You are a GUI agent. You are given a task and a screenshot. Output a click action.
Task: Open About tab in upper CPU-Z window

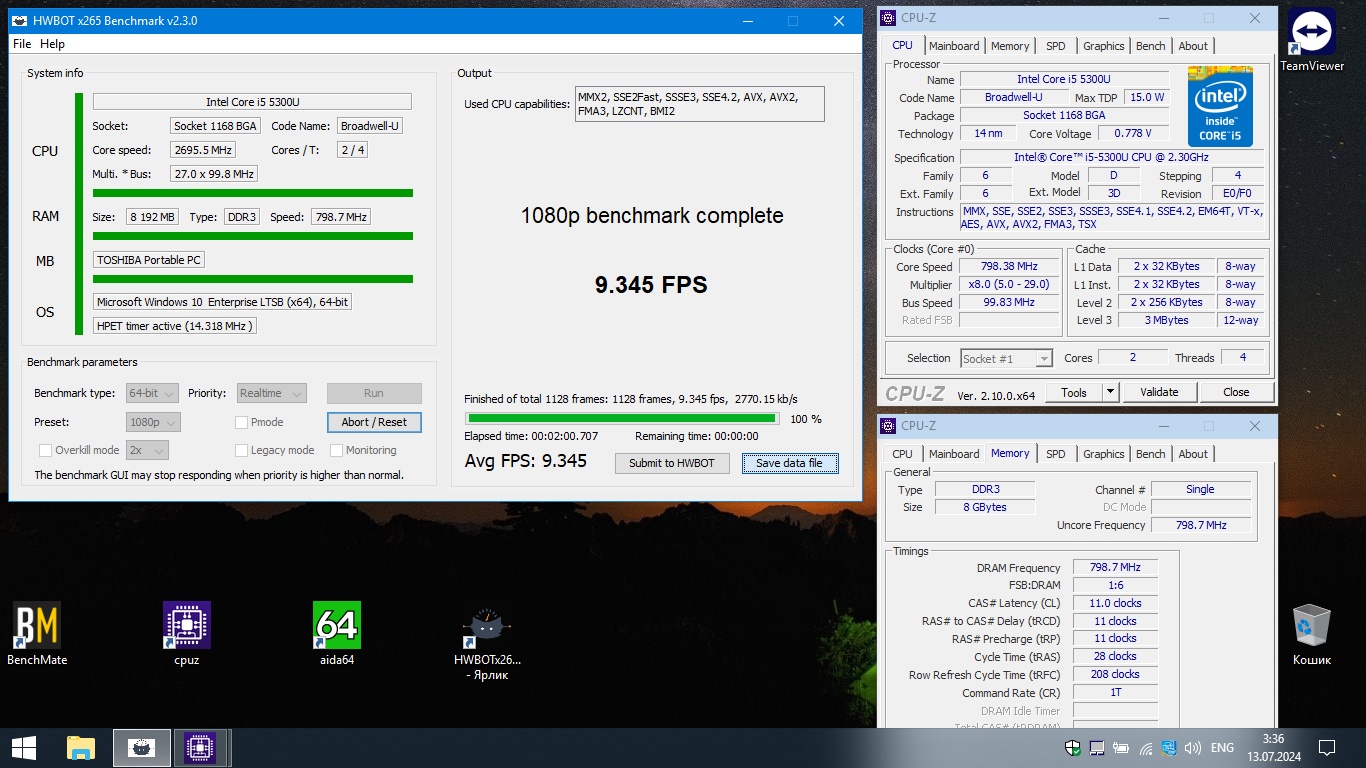tap(1193, 46)
